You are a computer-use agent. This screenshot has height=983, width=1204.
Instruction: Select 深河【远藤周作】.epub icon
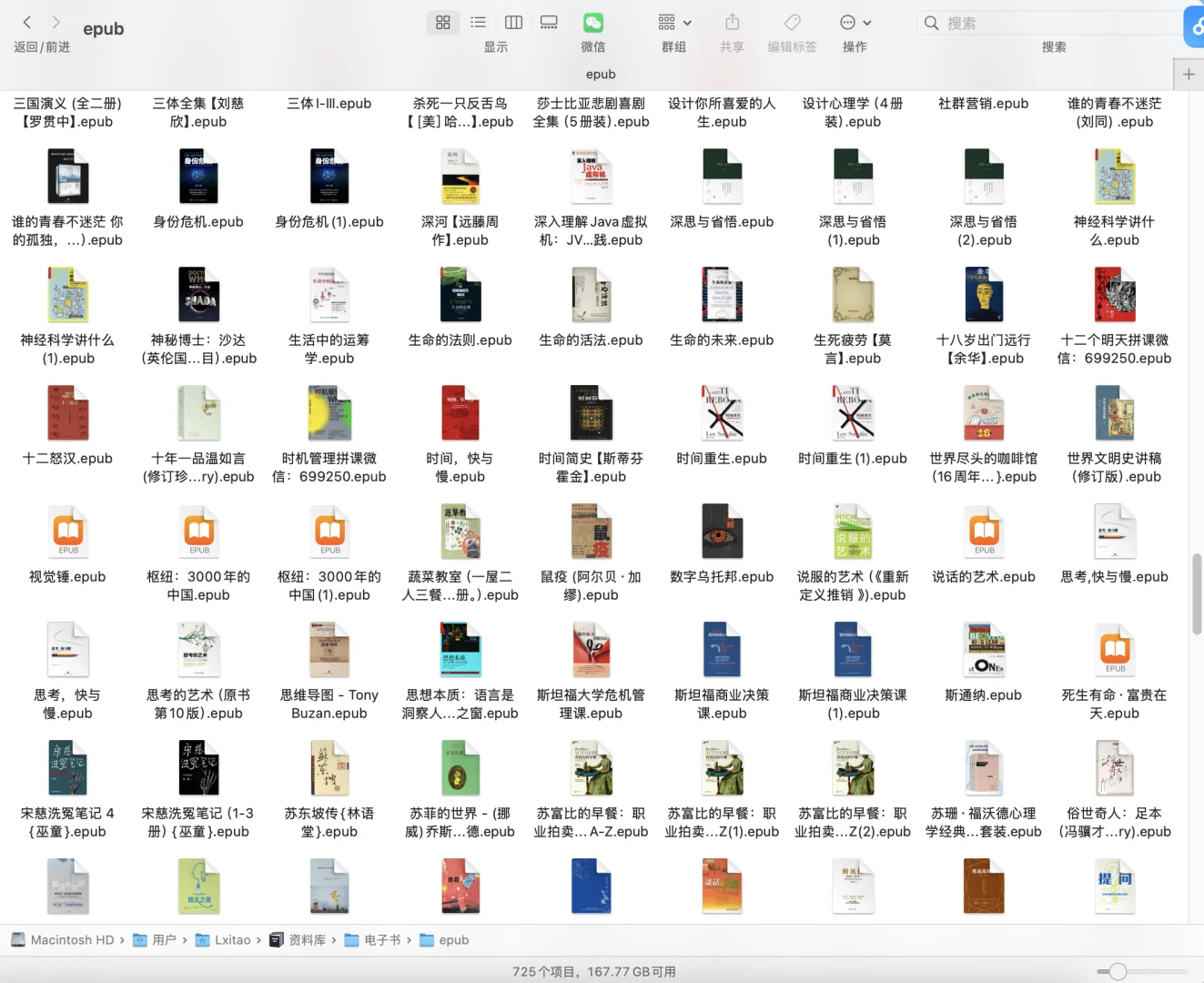pyautogui.click(x=460, y=176)
